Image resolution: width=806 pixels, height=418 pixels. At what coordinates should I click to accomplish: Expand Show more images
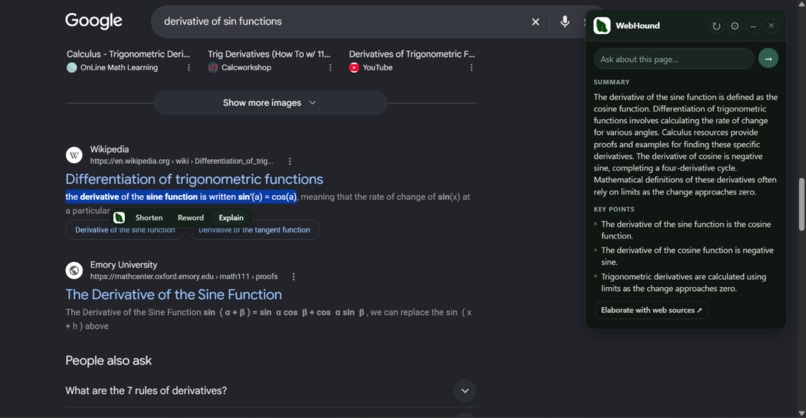click(x=270, y=103)
